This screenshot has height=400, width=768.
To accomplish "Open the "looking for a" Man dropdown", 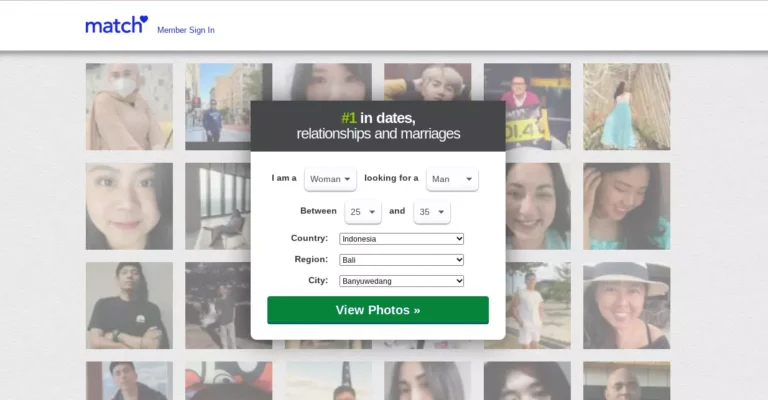I will coord(451,179).
